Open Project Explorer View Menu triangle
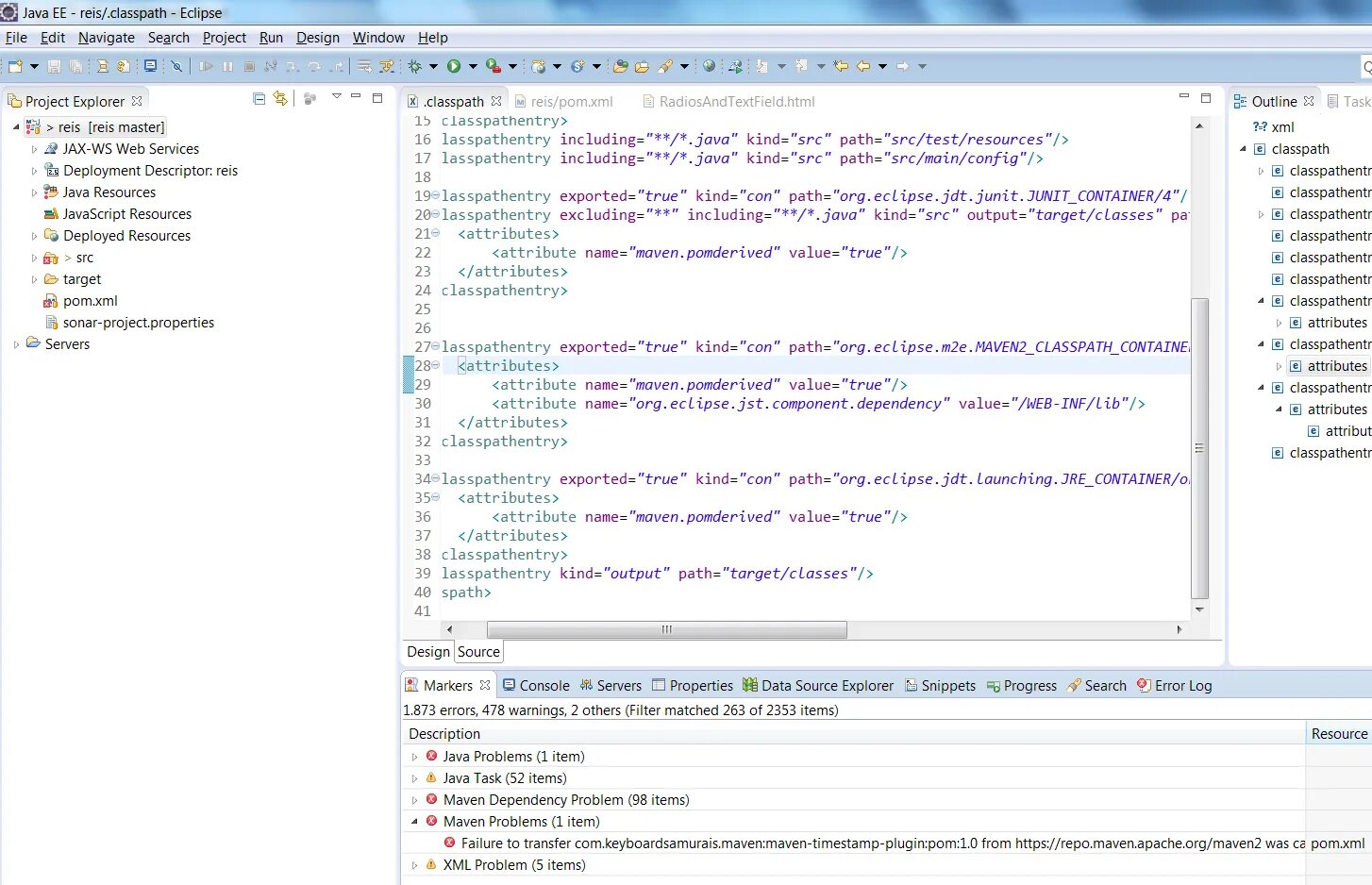Image resolution: width=1372 pixels, height=885 pixels. click(x=336, y=96)
